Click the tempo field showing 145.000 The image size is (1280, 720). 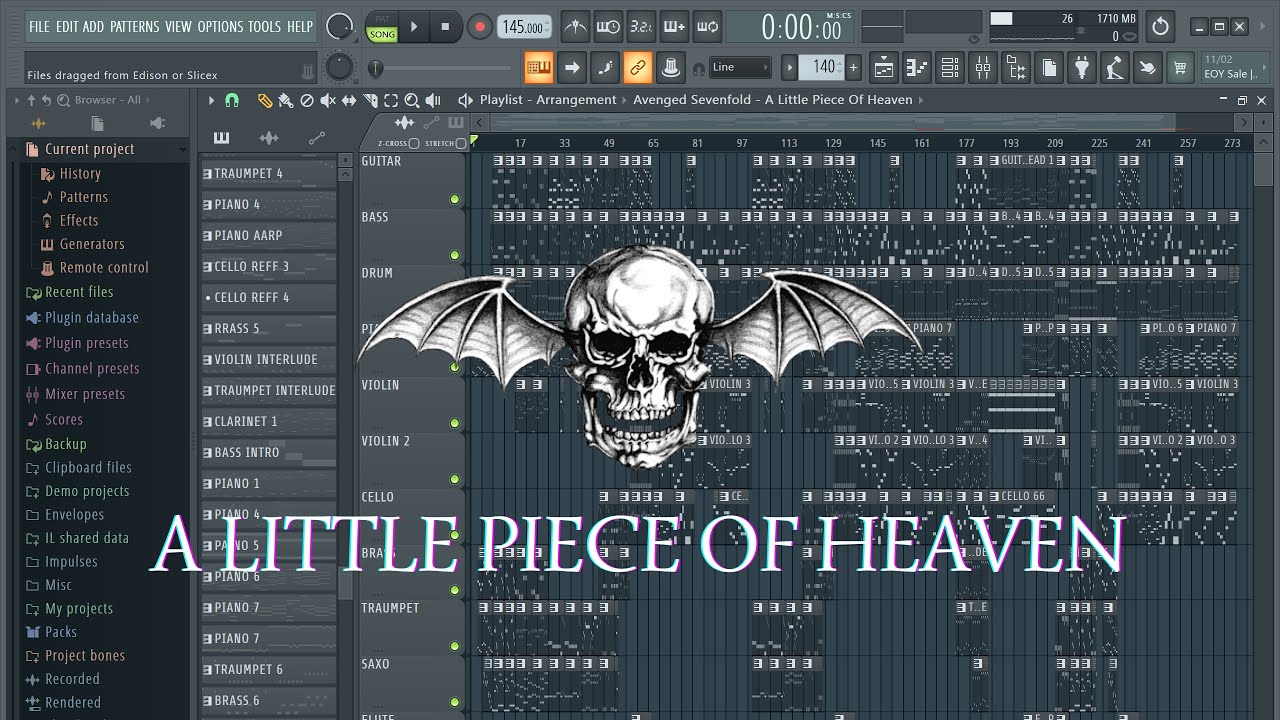(x=523, y=27)
